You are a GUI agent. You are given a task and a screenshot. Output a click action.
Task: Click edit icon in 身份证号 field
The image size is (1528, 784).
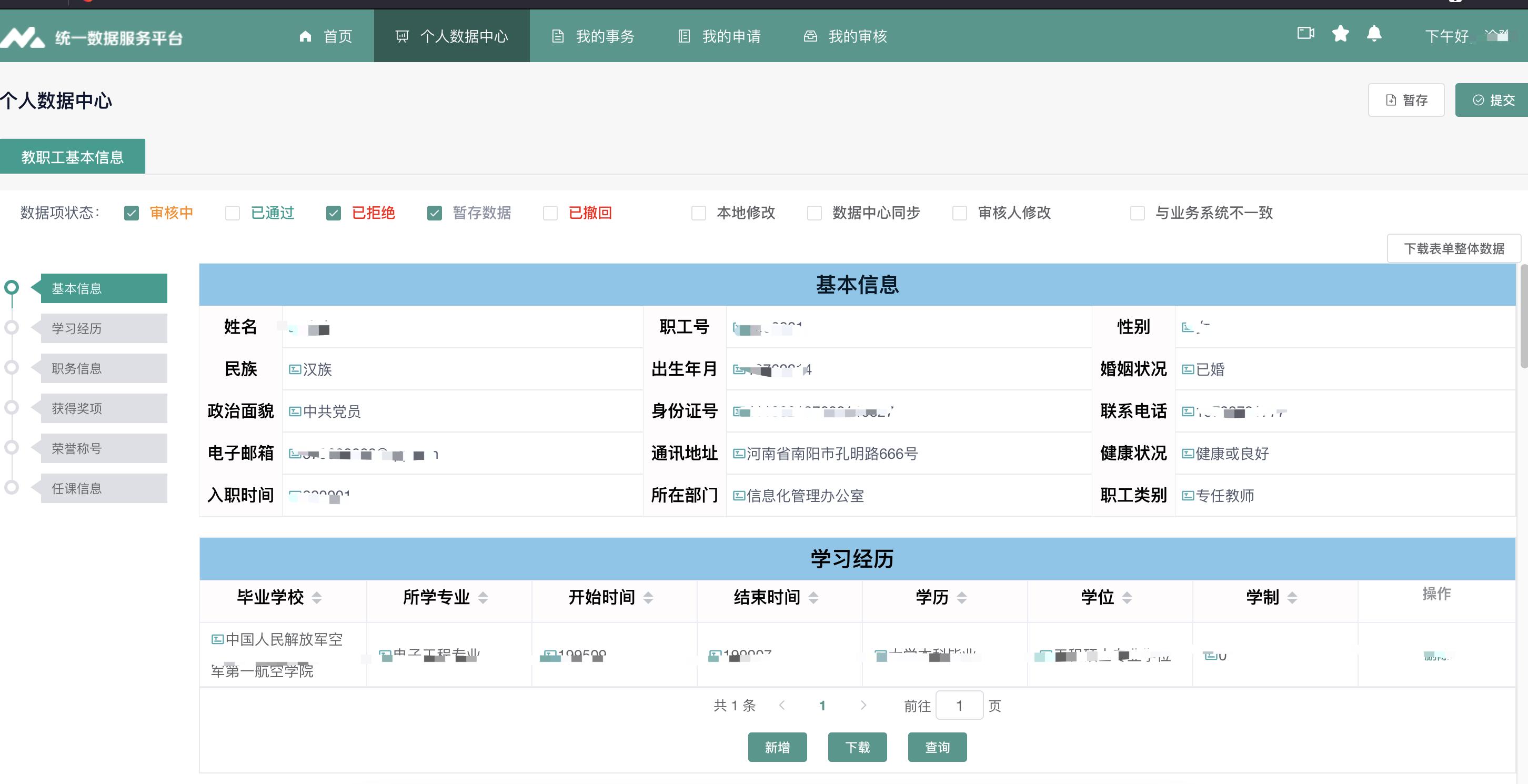tap(739, 411)
